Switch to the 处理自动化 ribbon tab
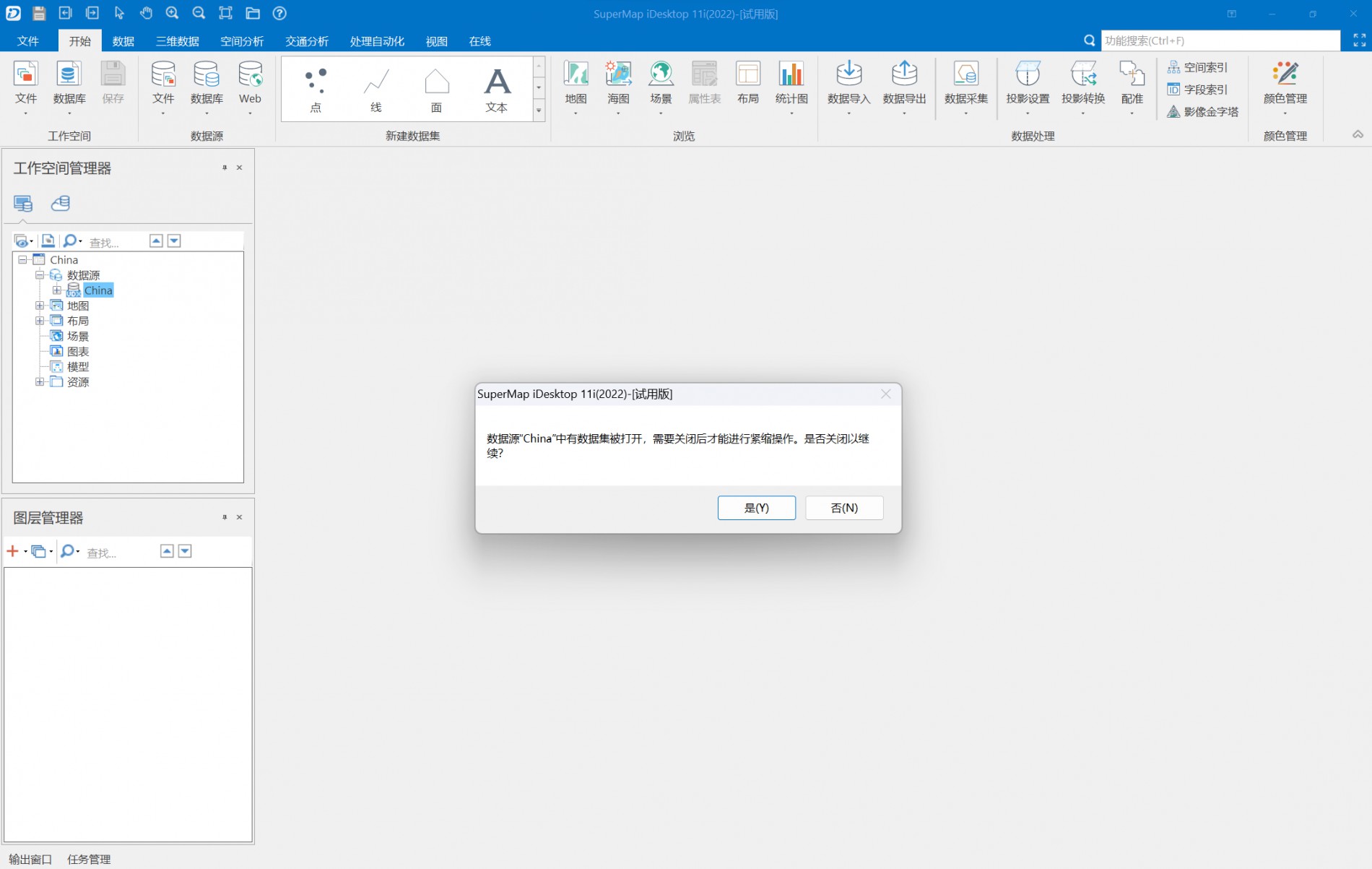Viewport: 1372px width, 869px height. coord(377,41)
